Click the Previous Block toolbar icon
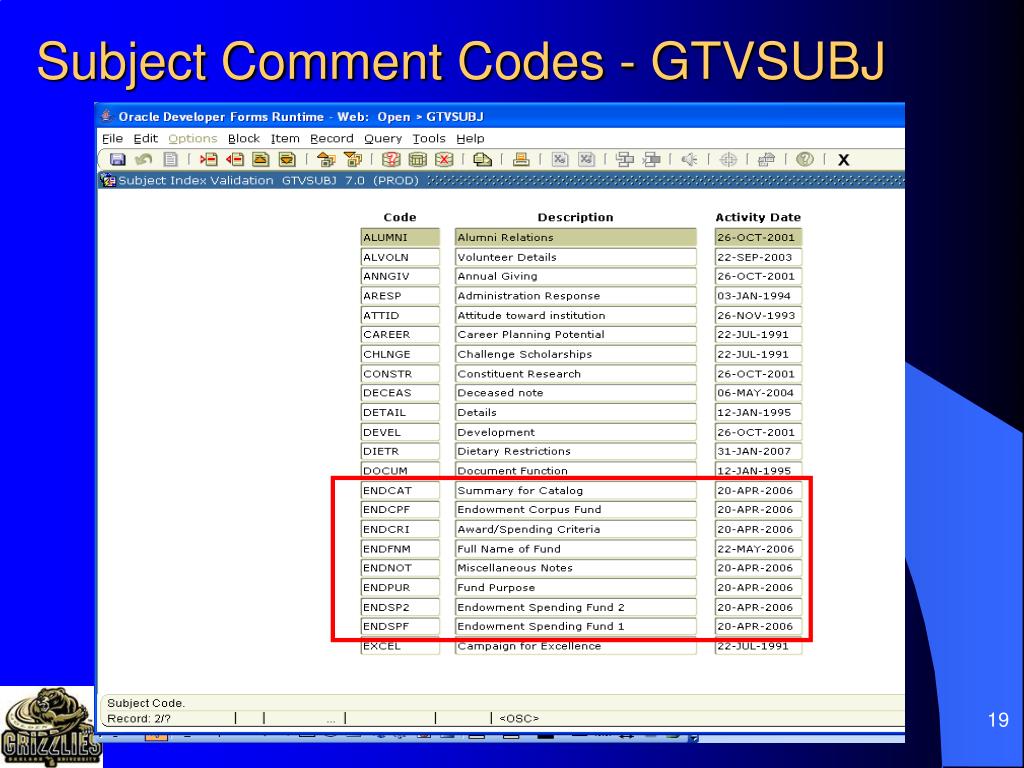Viewport: 1024px width, 768px height. [x=326, y=159]
